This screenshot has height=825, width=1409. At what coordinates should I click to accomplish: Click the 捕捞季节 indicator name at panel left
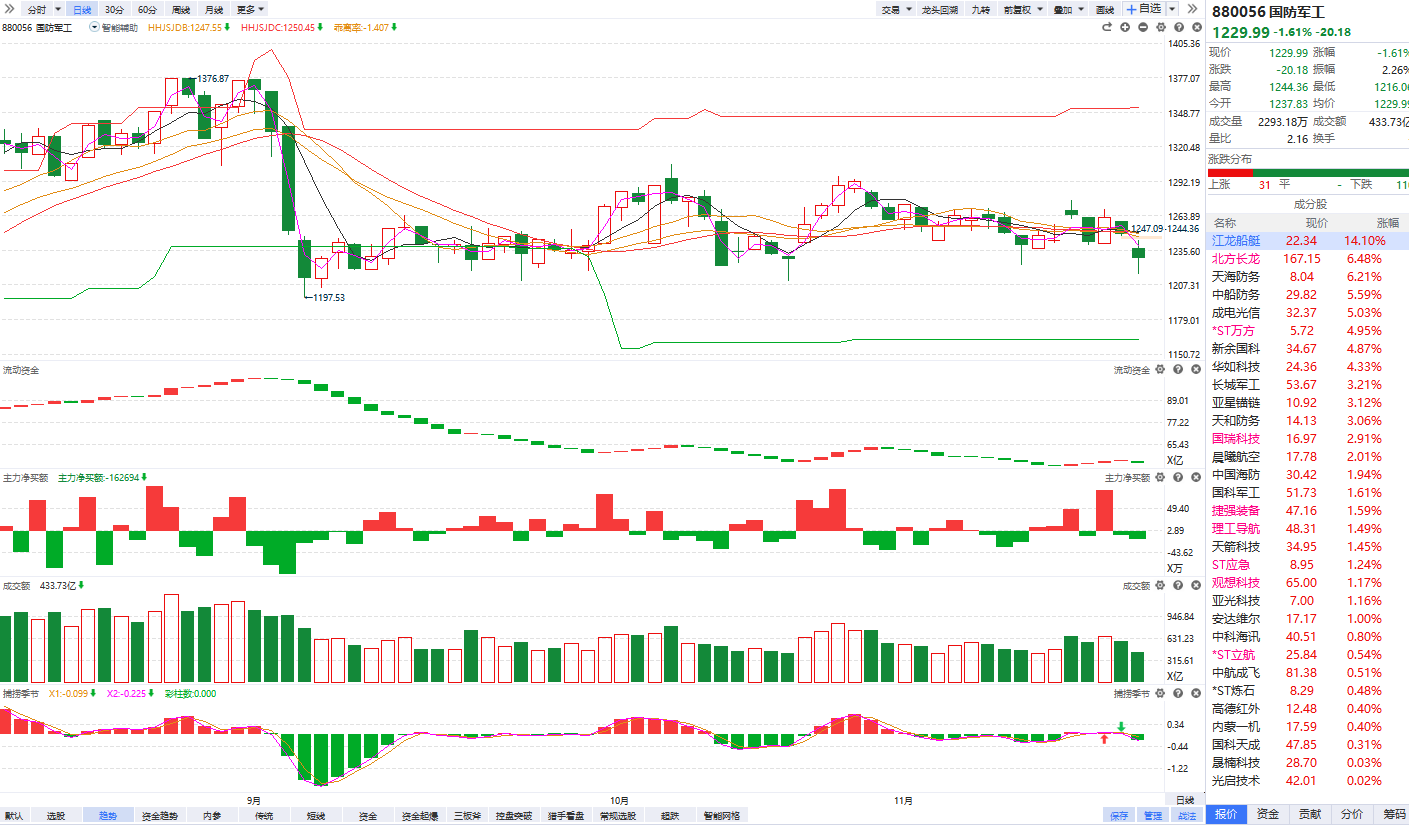[21, 693]
